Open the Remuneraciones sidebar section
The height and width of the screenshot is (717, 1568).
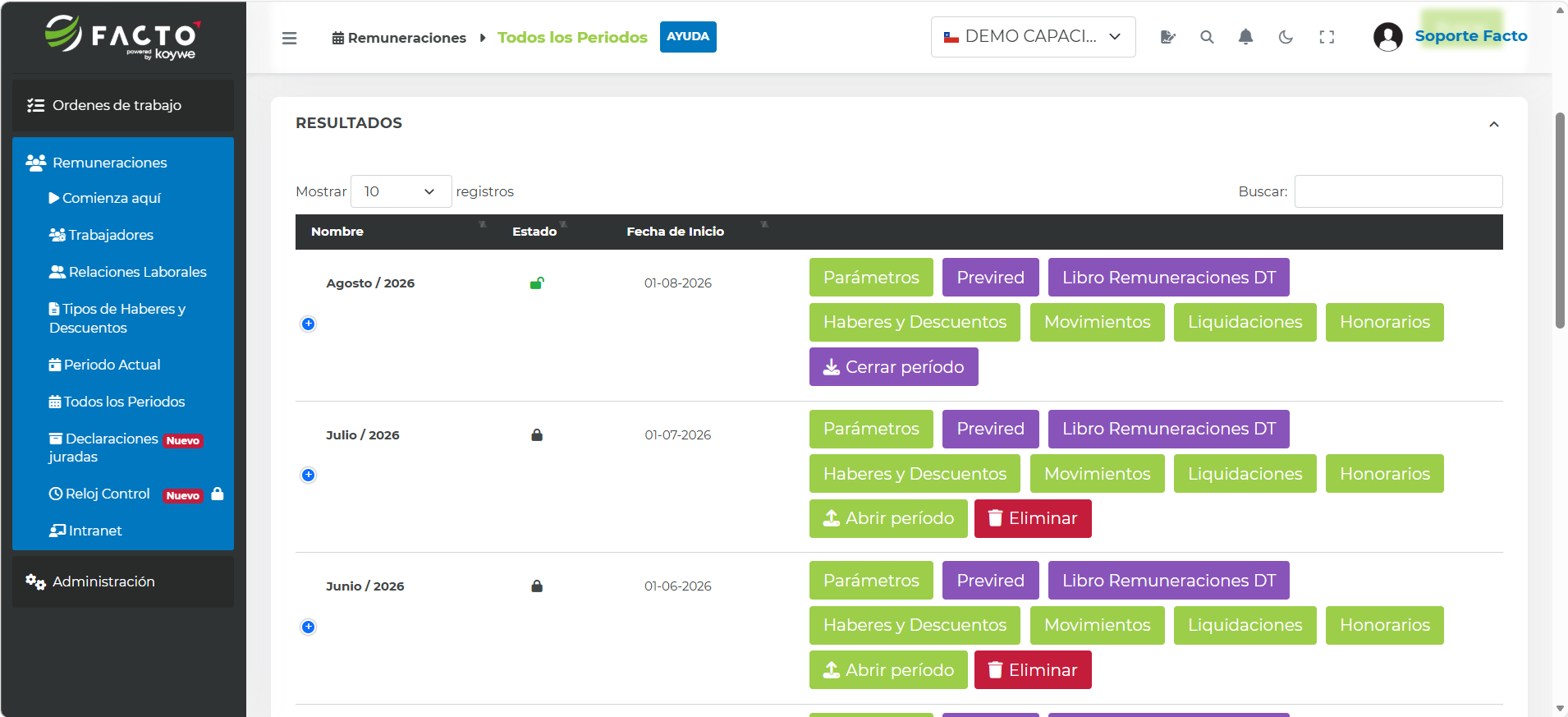123,163
